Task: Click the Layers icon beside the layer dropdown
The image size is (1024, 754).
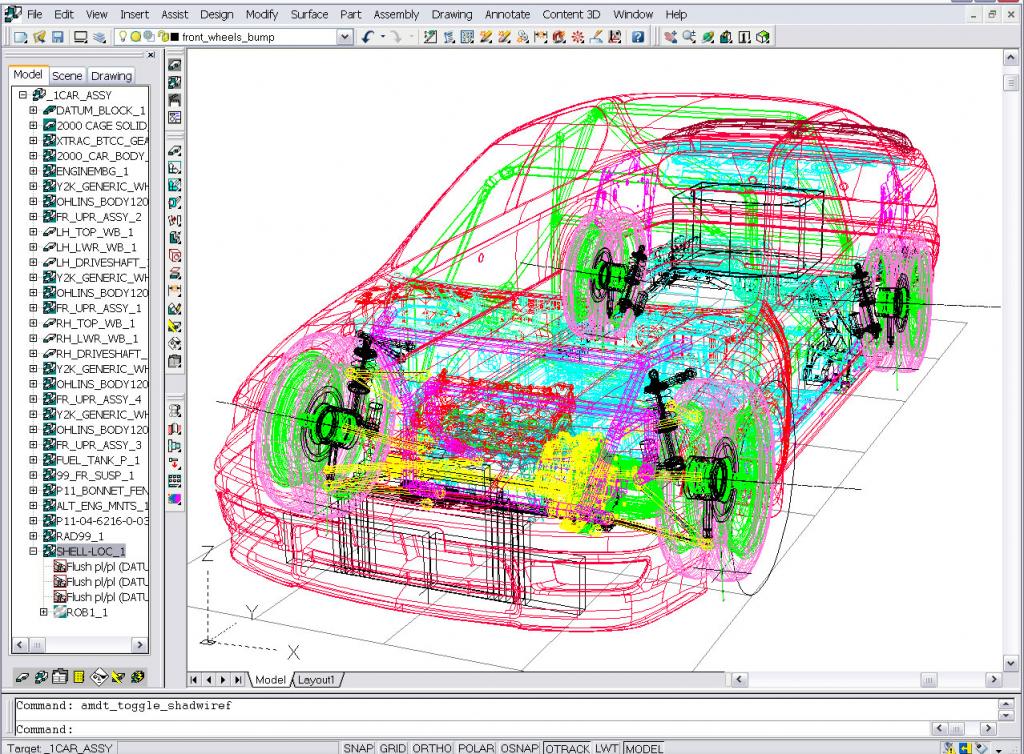Action: [100, 37]
